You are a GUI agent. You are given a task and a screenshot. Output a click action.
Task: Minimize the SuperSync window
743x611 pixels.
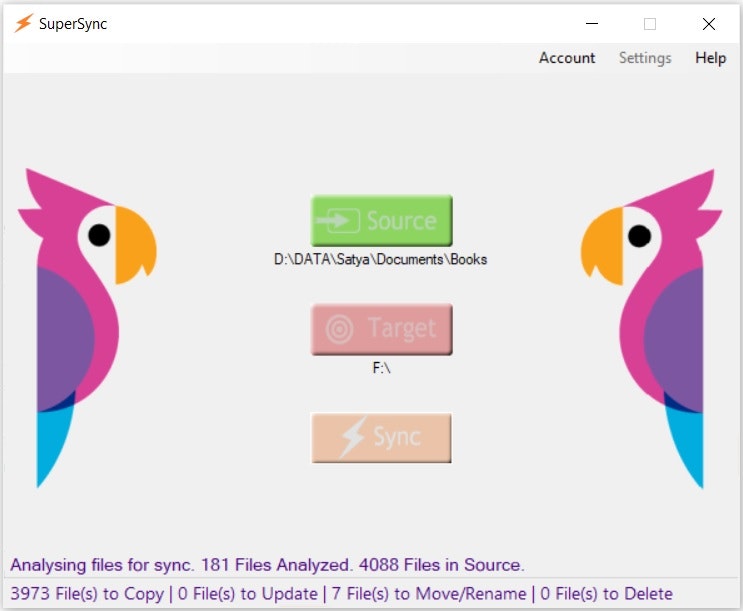pos(592,23)
